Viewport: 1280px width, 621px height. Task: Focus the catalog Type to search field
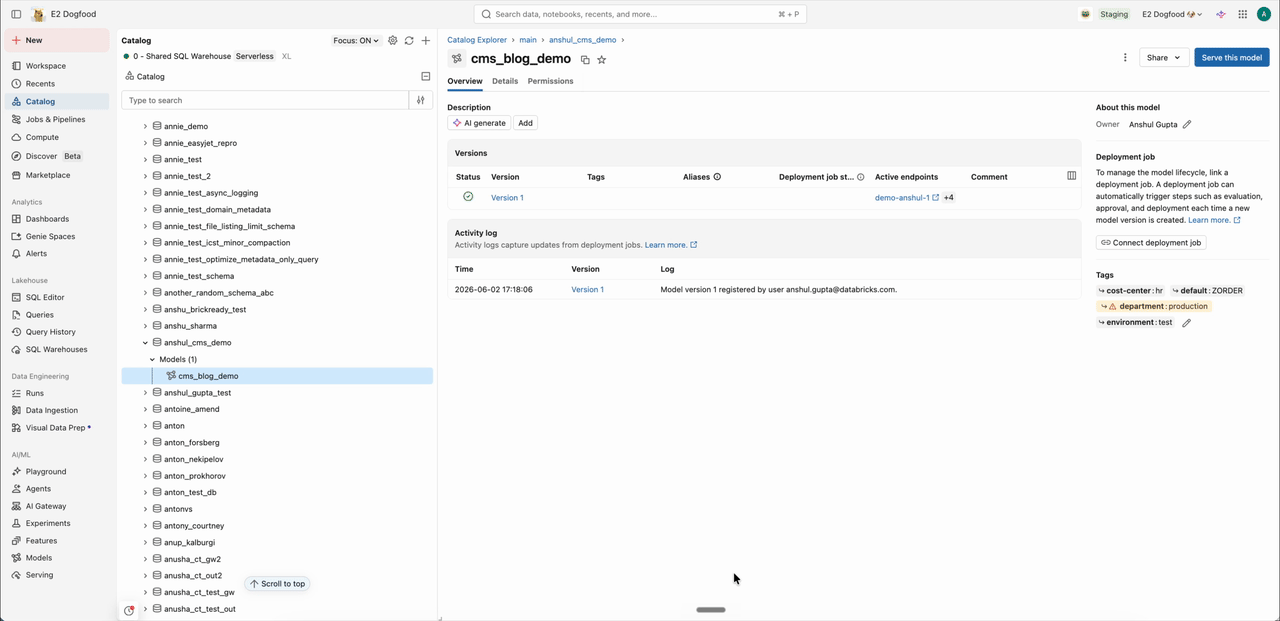point(265,100)
